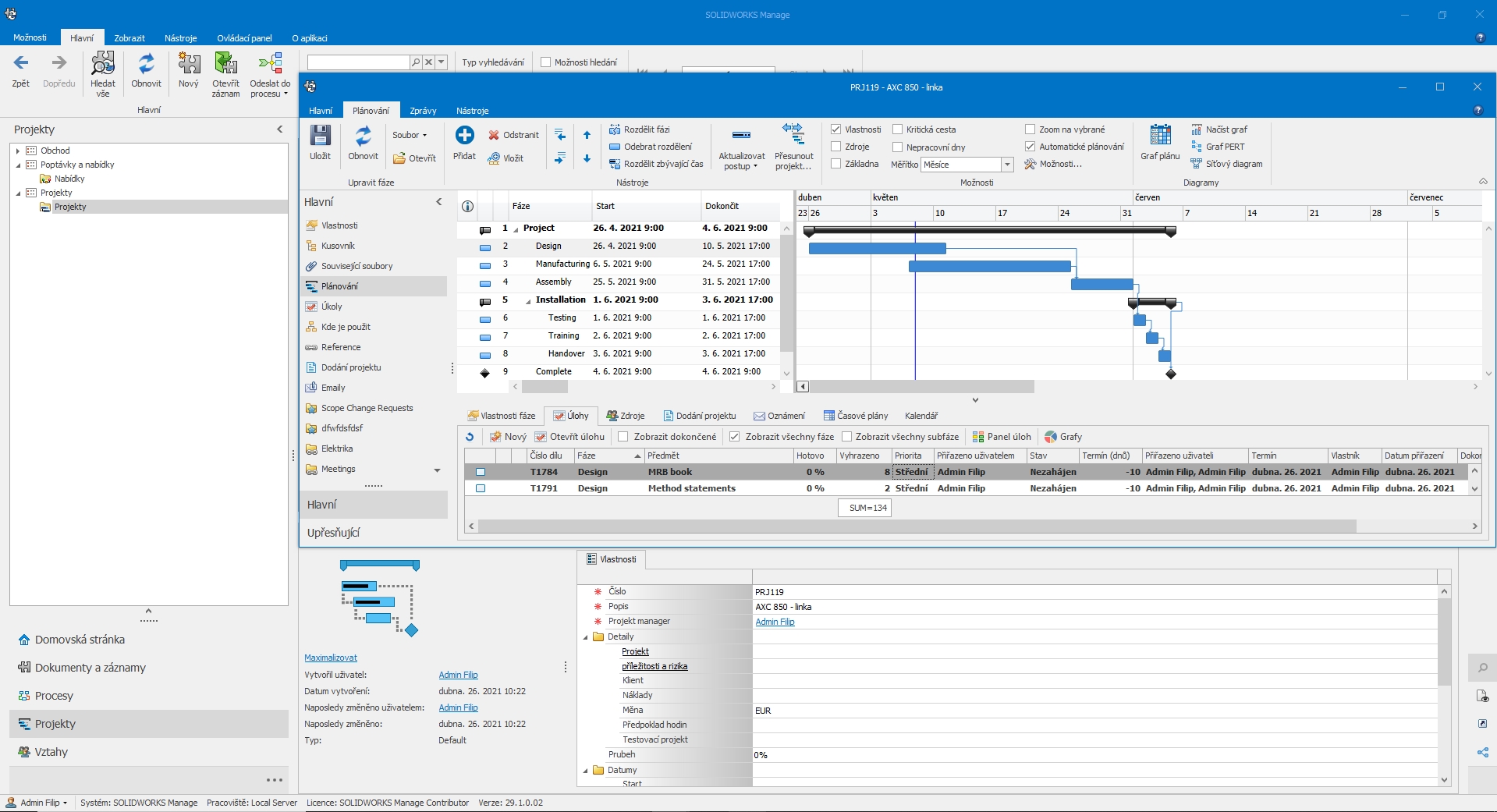
Task: Open Síťový diagram
Action: pyautogui.click(x=1226, y=164)
